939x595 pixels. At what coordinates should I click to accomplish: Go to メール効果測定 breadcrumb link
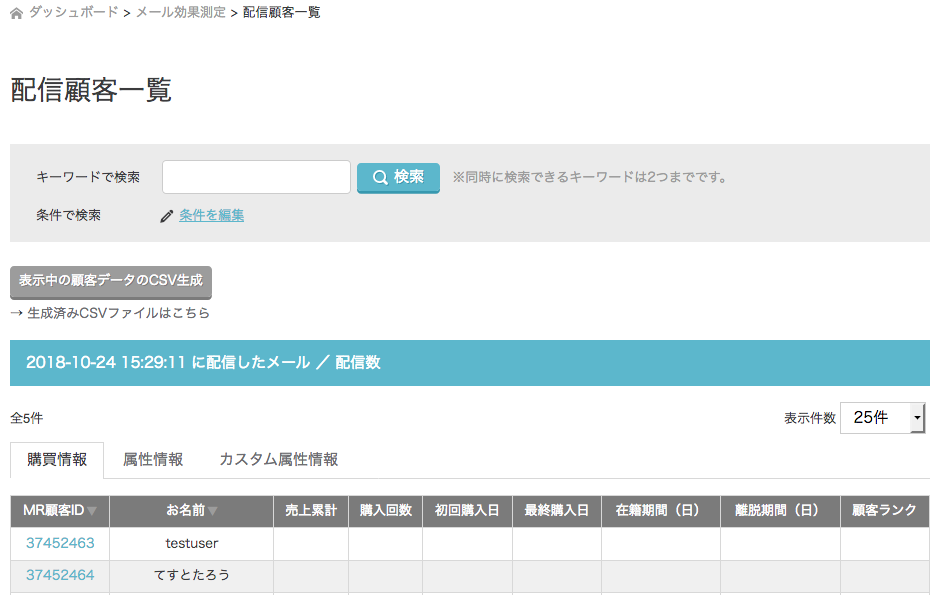click(x=180, y=13)
